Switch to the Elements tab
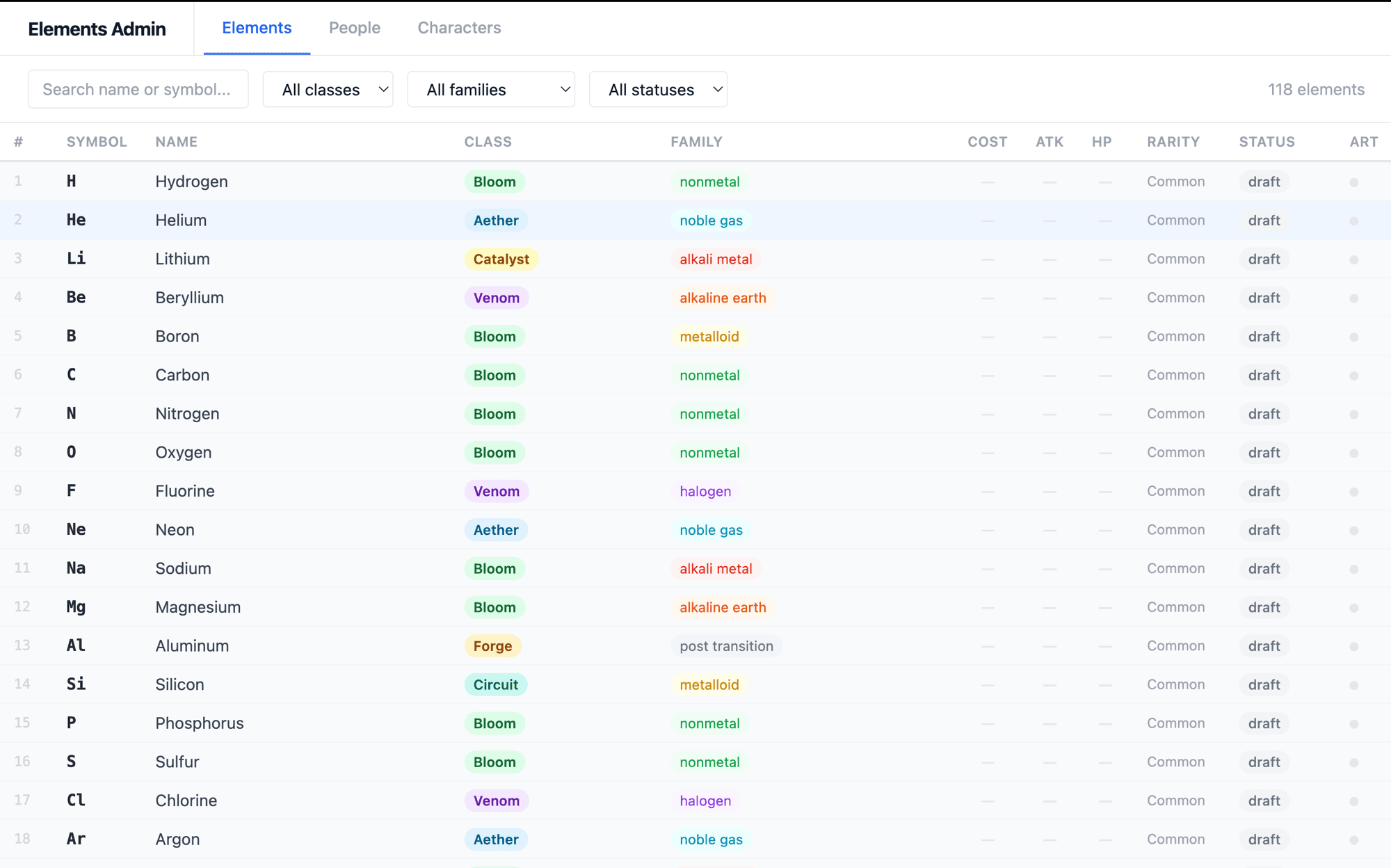 tap(257, 28)
